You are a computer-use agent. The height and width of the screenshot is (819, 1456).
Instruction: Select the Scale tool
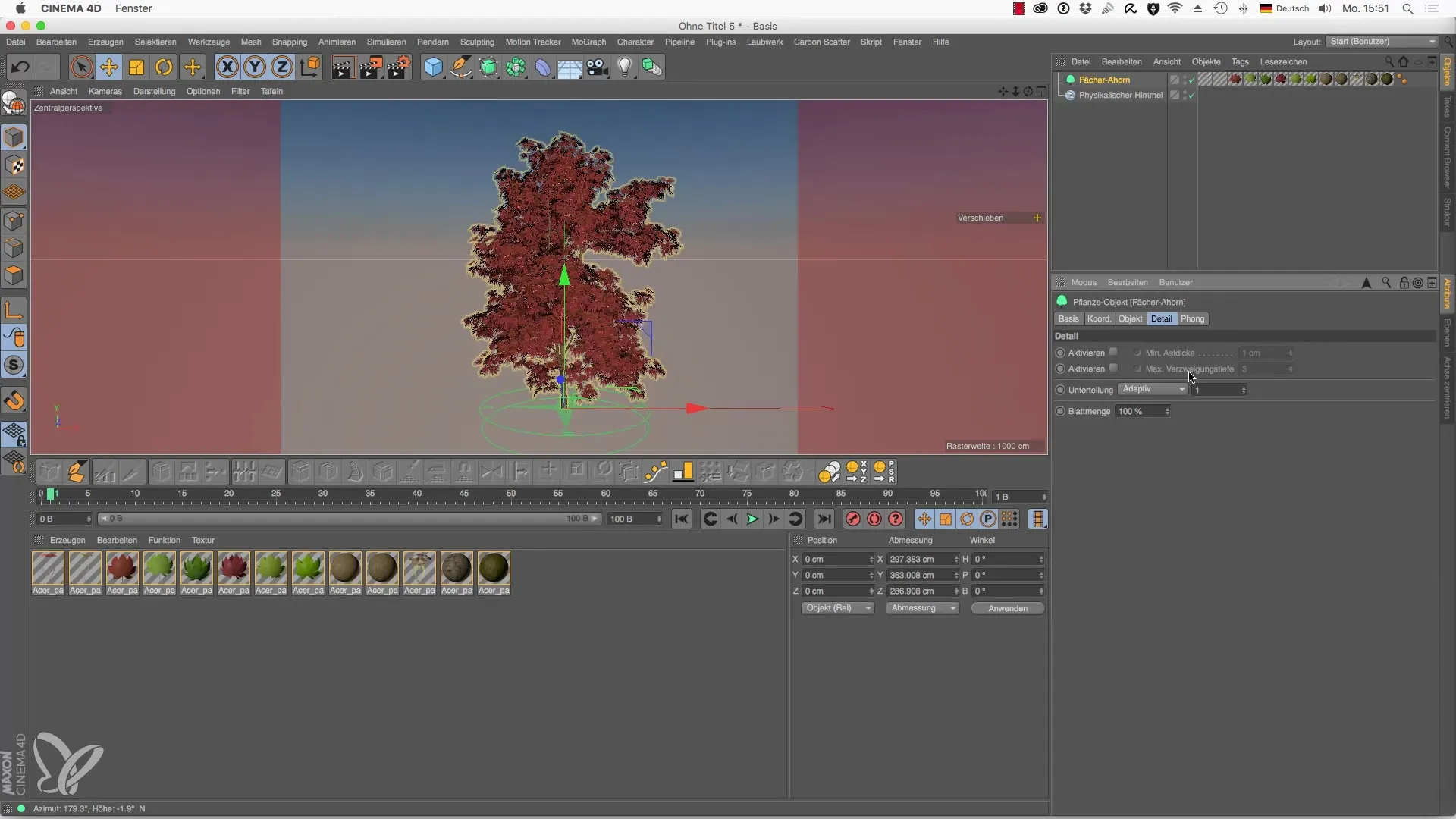136,67
